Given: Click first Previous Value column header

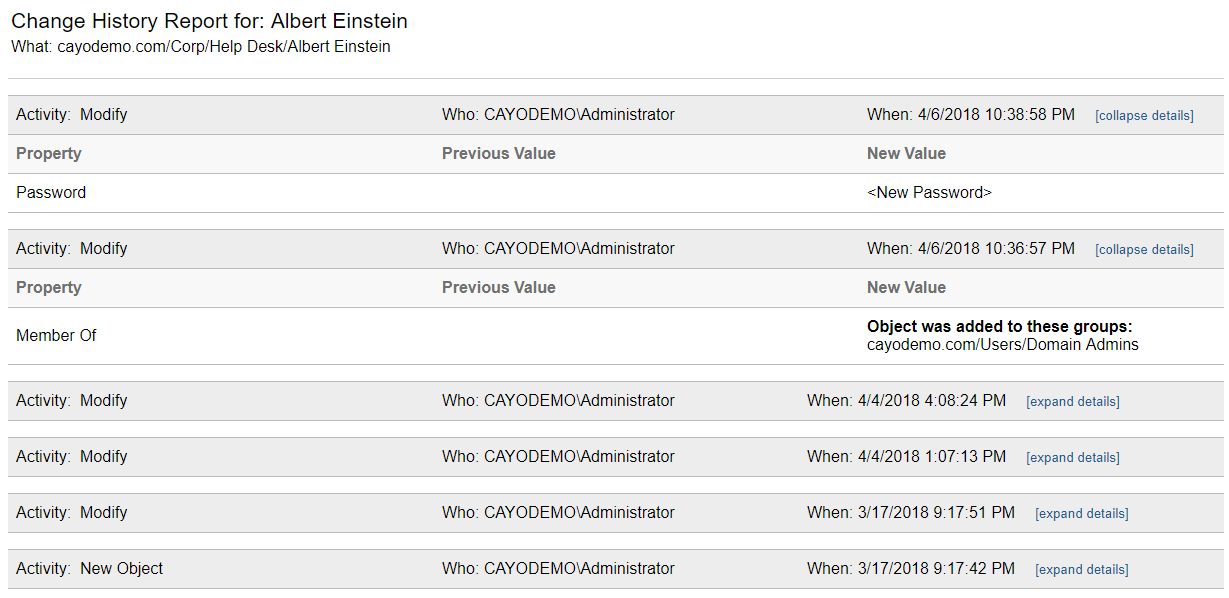Looking at the screenshot, I should (499, 154).
